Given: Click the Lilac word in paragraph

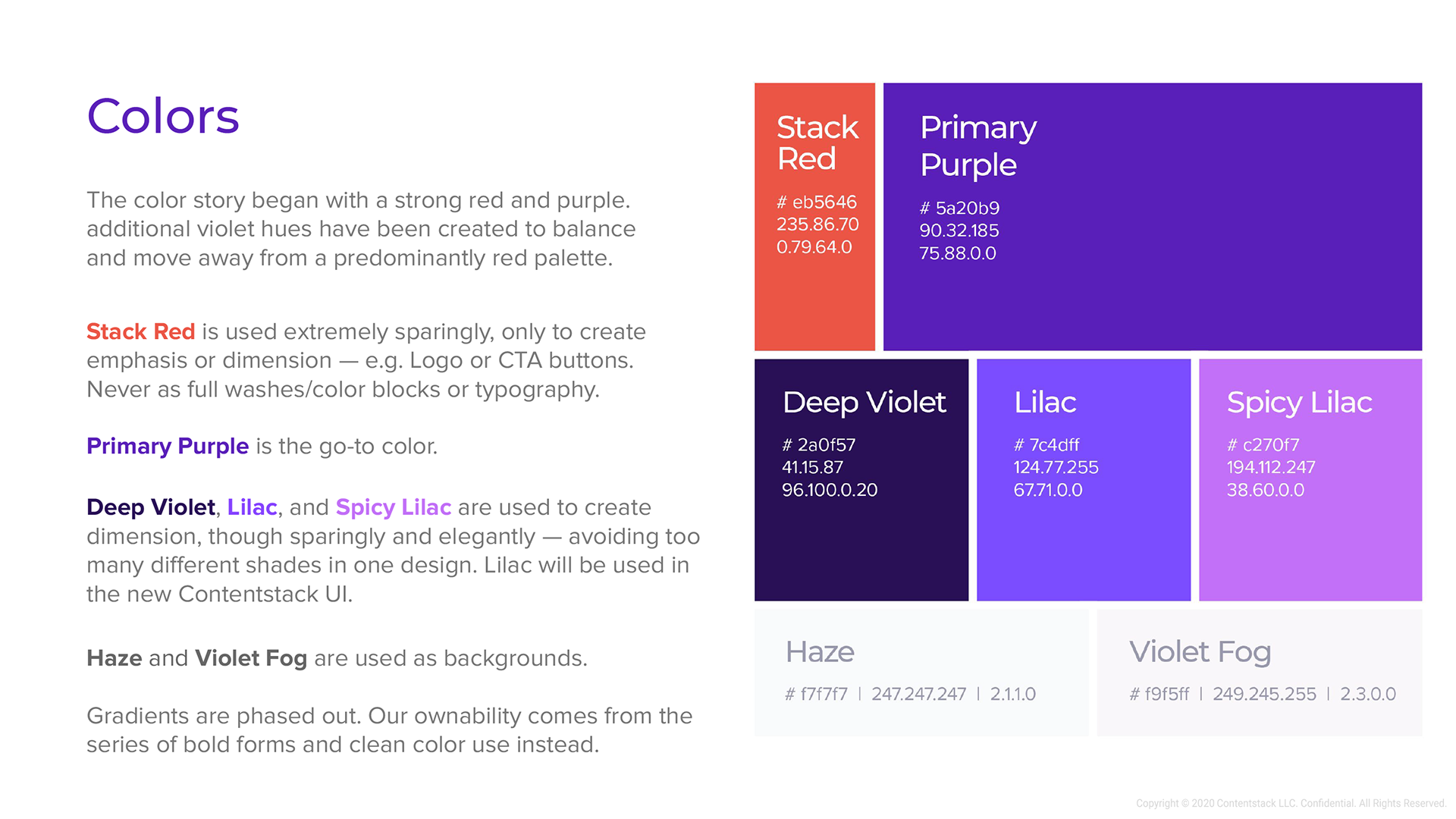Looking at the screenshot, I should pos(253,507).
